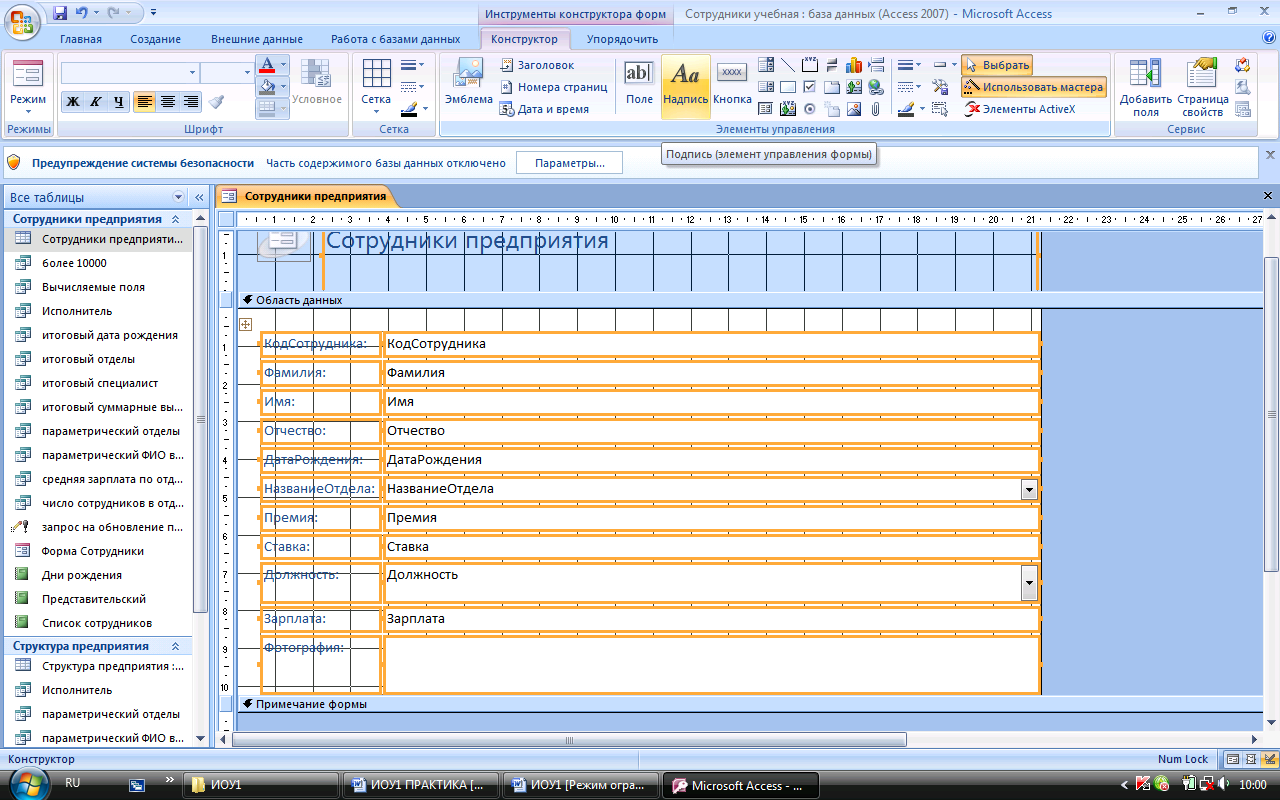This screenshot has width=1280, height=800.
Task: Open the font name dropdown
Action: tap(192, 73)
